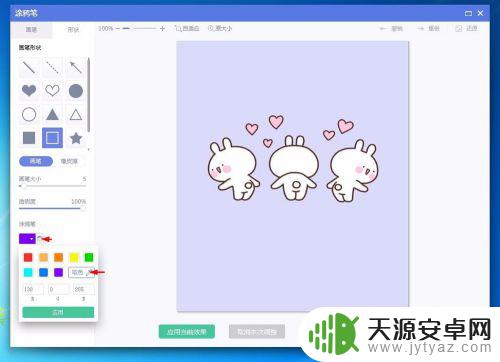Image resolution: width=500 pixels, height=362 pixels.
Task: Select the hollow circle shape
Action: point(29,114)
